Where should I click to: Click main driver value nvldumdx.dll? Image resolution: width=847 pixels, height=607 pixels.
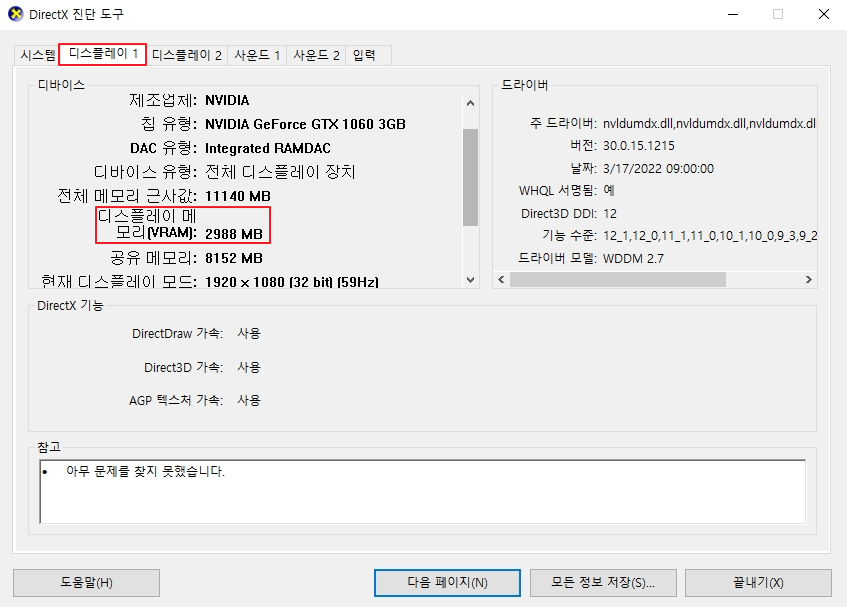coord(709,124)
